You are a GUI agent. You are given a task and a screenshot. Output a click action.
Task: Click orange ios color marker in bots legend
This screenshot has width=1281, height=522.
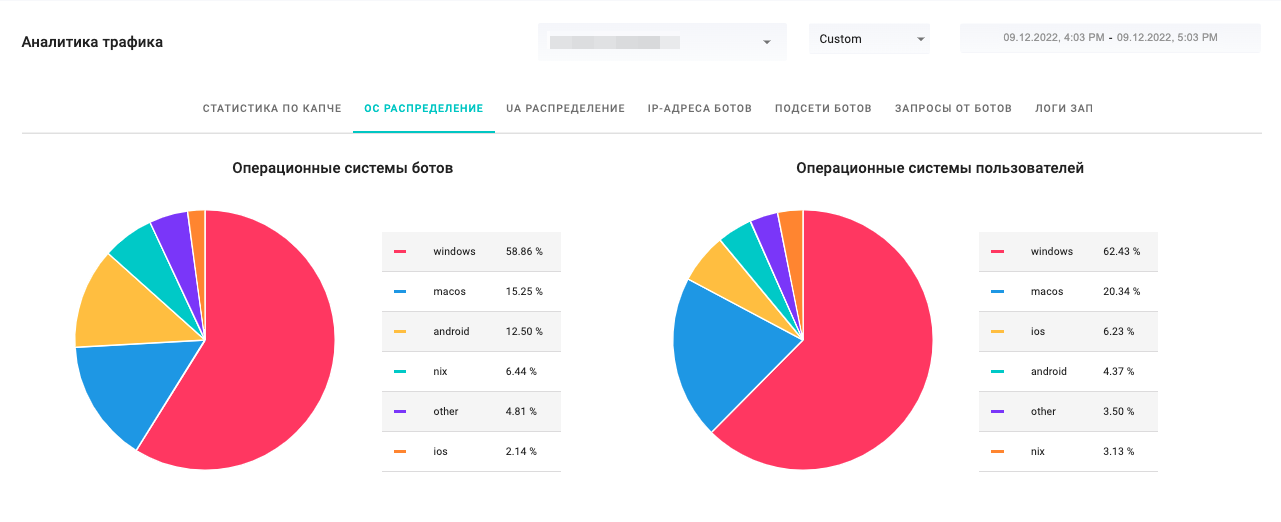(400, 452)
